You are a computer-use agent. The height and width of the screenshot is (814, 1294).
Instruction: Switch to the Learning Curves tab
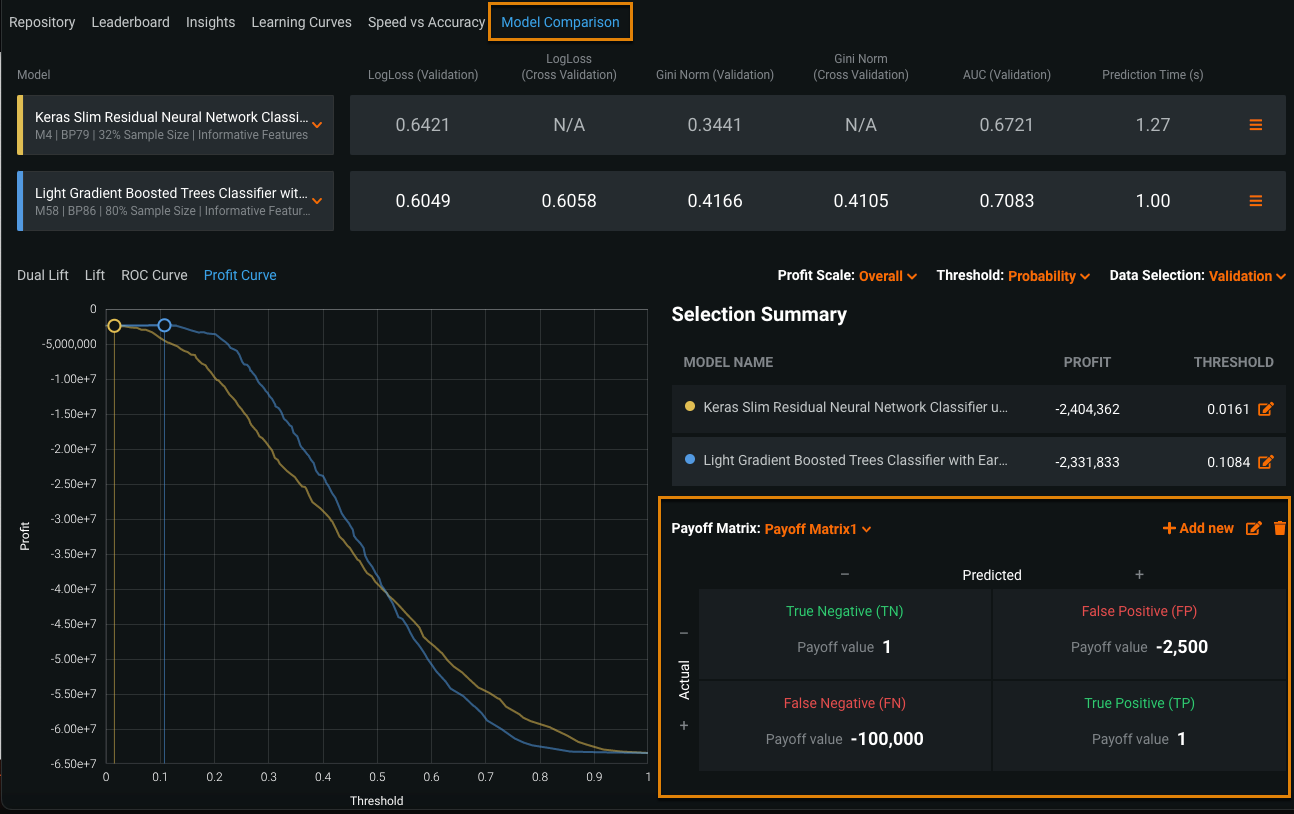coord(301,22)
